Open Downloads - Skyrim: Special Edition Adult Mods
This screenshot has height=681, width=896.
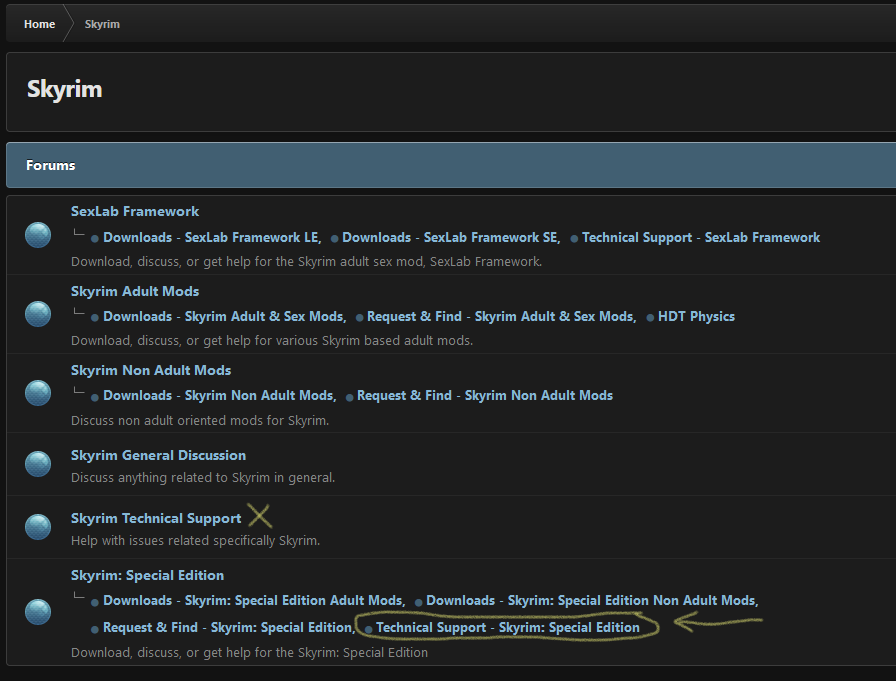(254, 600)
